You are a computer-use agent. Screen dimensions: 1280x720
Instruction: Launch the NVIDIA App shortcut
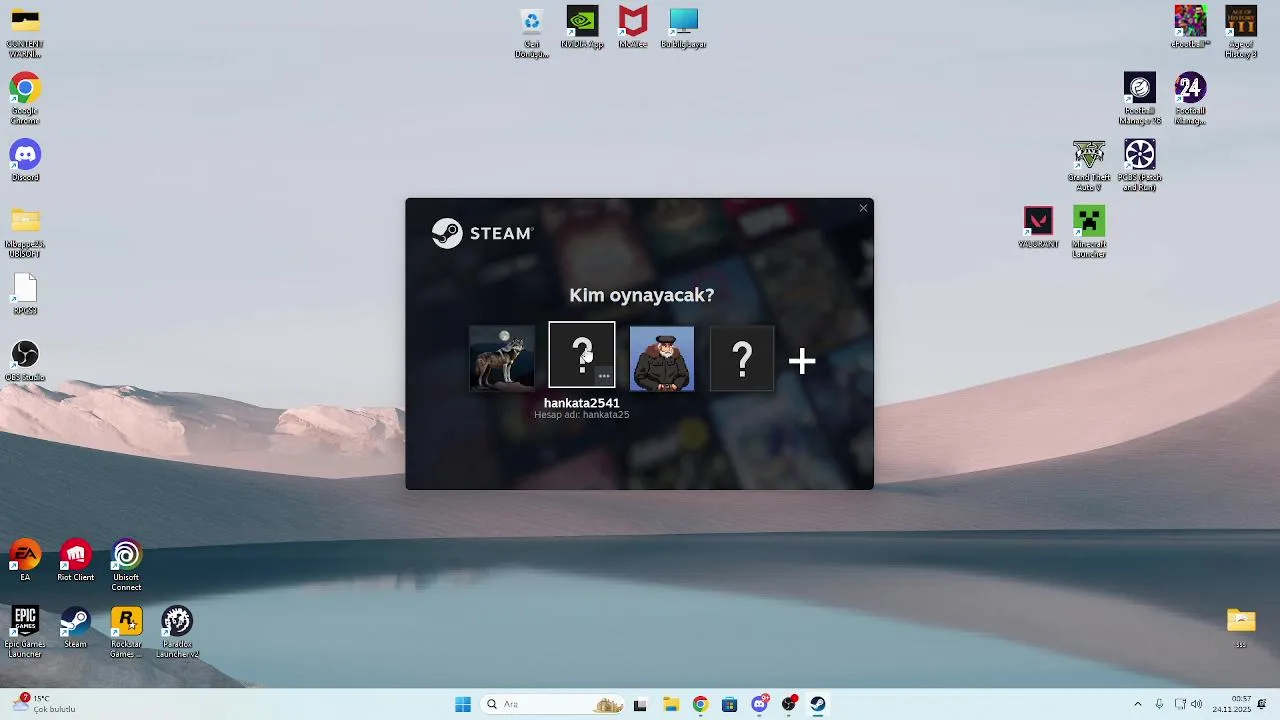click(x=582, y=27)
